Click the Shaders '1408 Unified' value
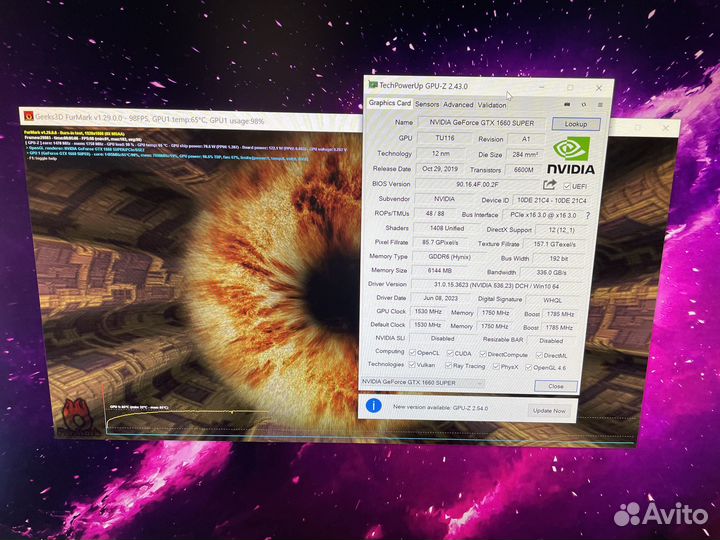The width and height of the screenshot is (720, 540). pyautogui.click(x=447, y=228)
